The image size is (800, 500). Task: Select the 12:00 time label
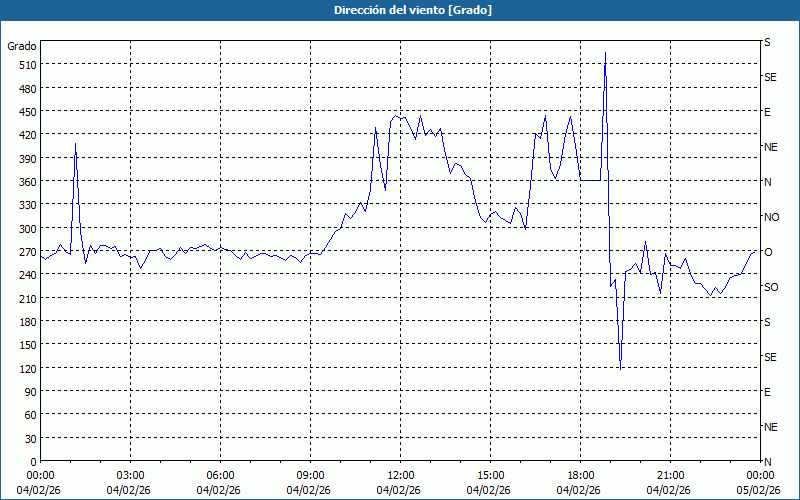pyautogui.click(x=400, y=475)
